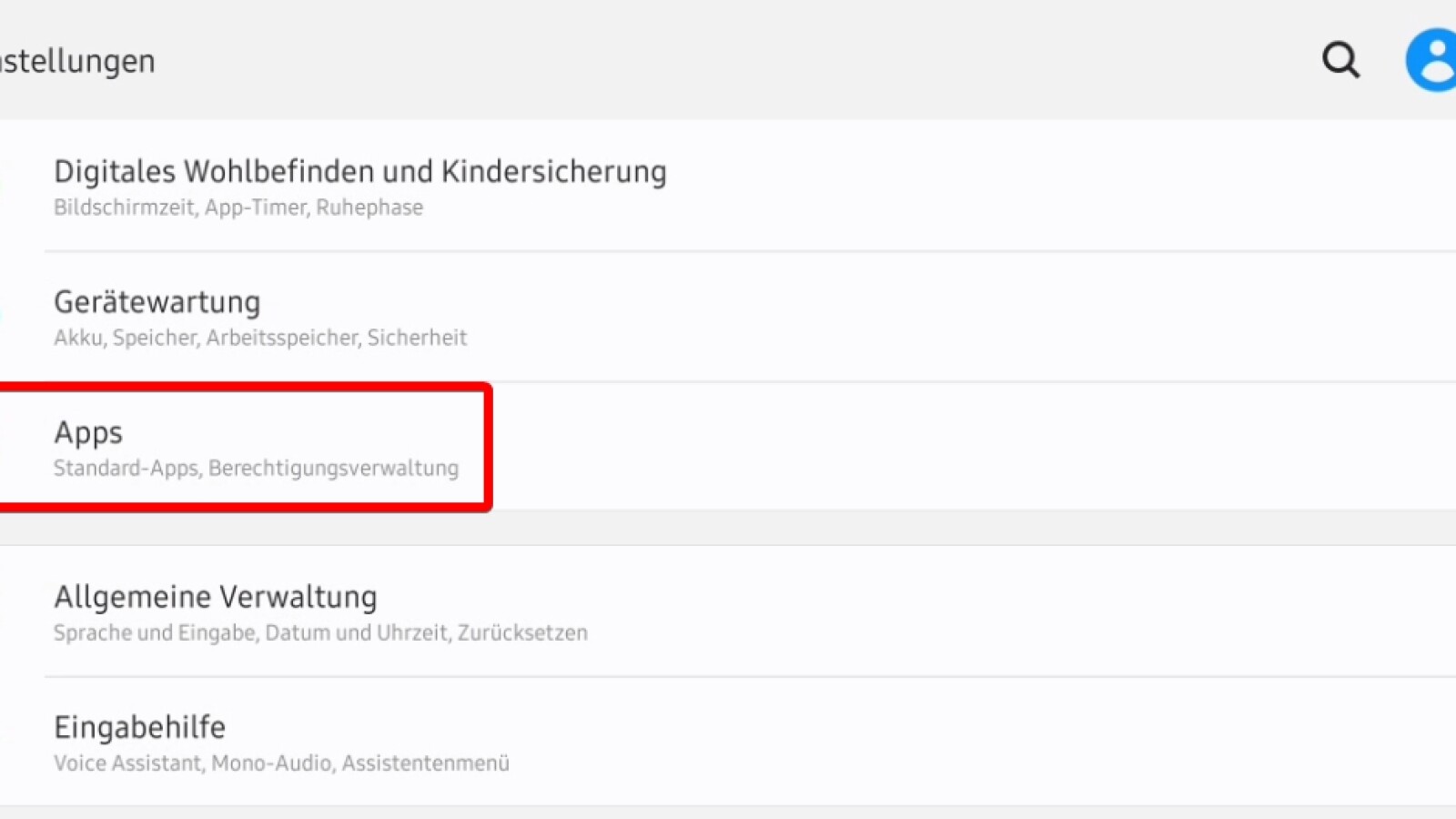
Task: Open the Gerätewartung settings entry
Action: (x=157, y=302)
